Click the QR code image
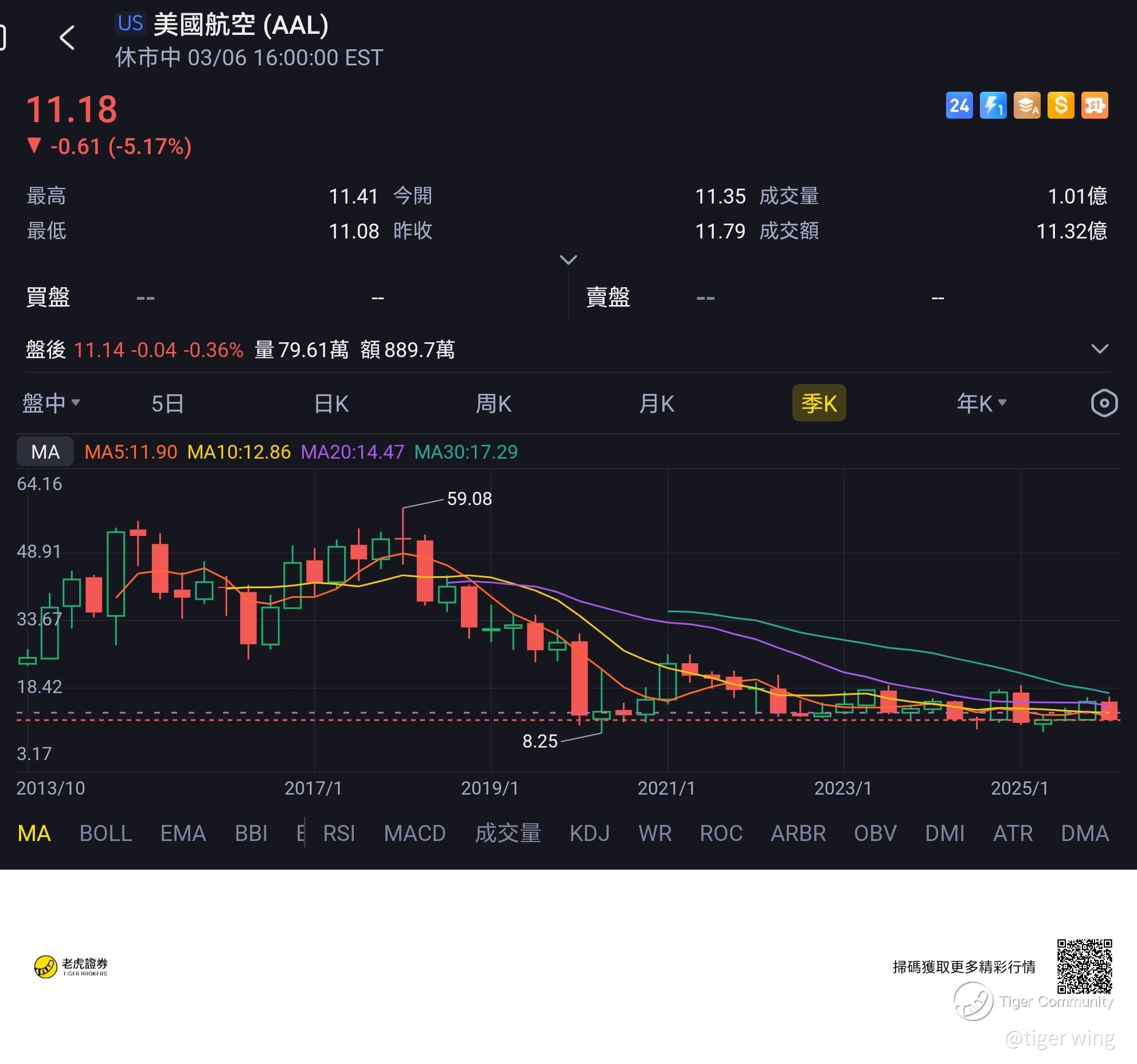This screenshot has width=1137, height=1064. pos(1084,966)
